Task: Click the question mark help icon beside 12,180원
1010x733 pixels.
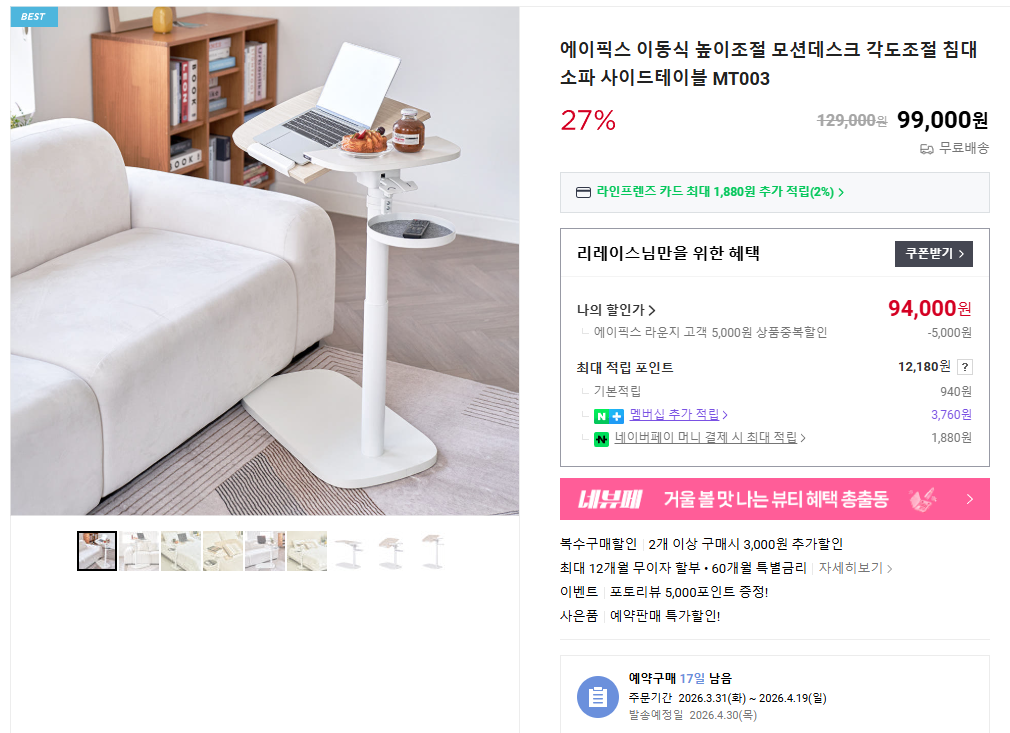Action: (x=964, y=367)
